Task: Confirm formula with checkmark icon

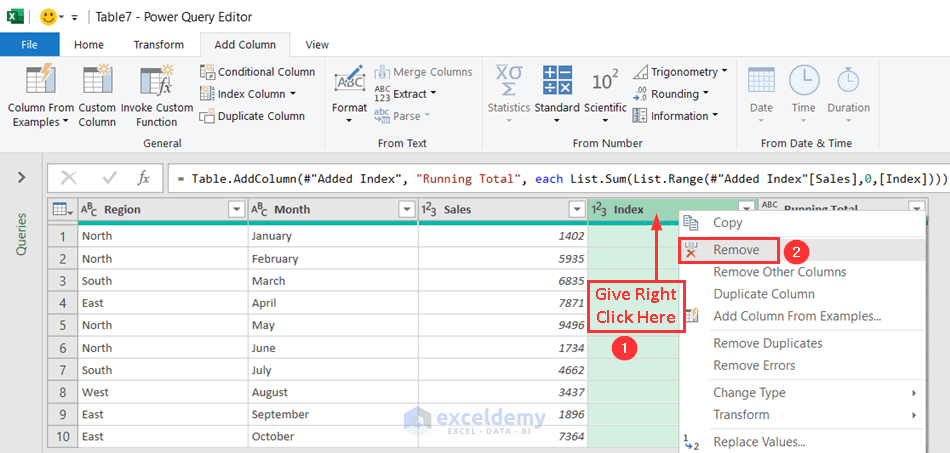Action: coord(110,178)
